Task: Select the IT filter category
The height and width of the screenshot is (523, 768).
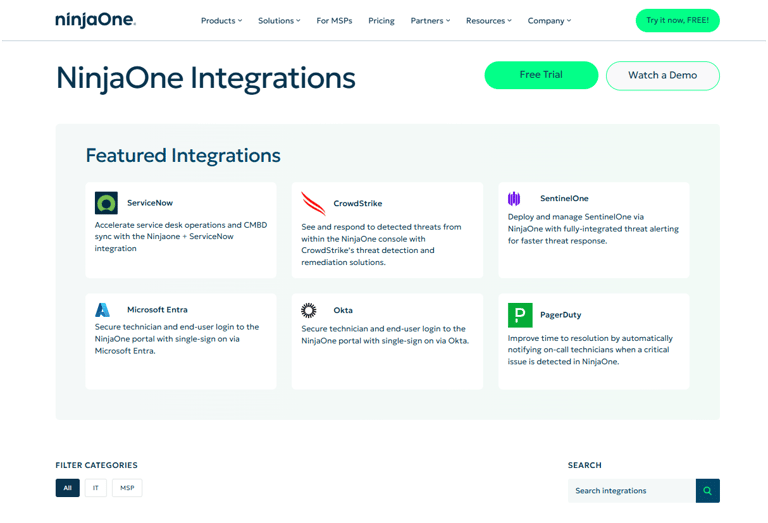Action: coord(96,488)
